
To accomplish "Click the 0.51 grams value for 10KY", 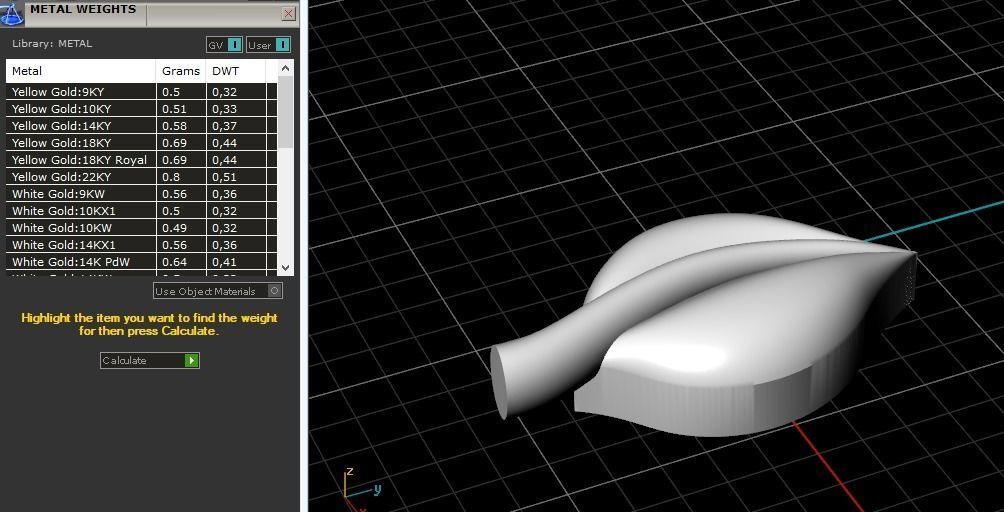I will (x=174, y=109).
